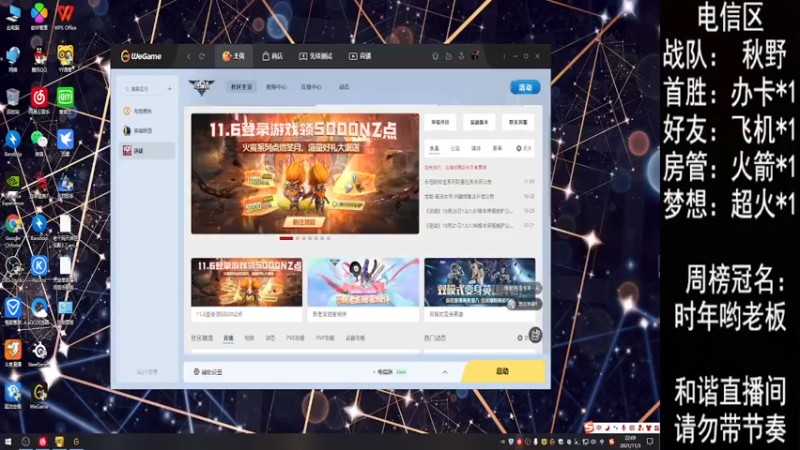The image size is (800, 450).
Task: Select the 直播 filter beside 社区精选
Action: (x=228, y=338)
